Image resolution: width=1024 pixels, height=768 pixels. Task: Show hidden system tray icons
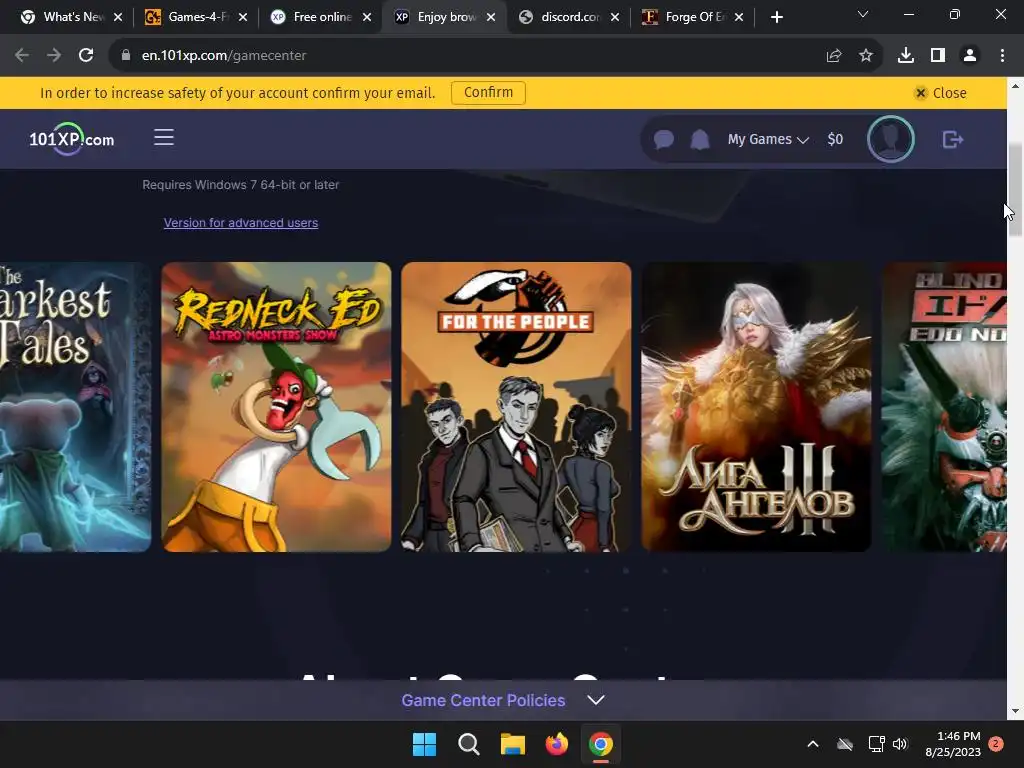tap(812, 744)
